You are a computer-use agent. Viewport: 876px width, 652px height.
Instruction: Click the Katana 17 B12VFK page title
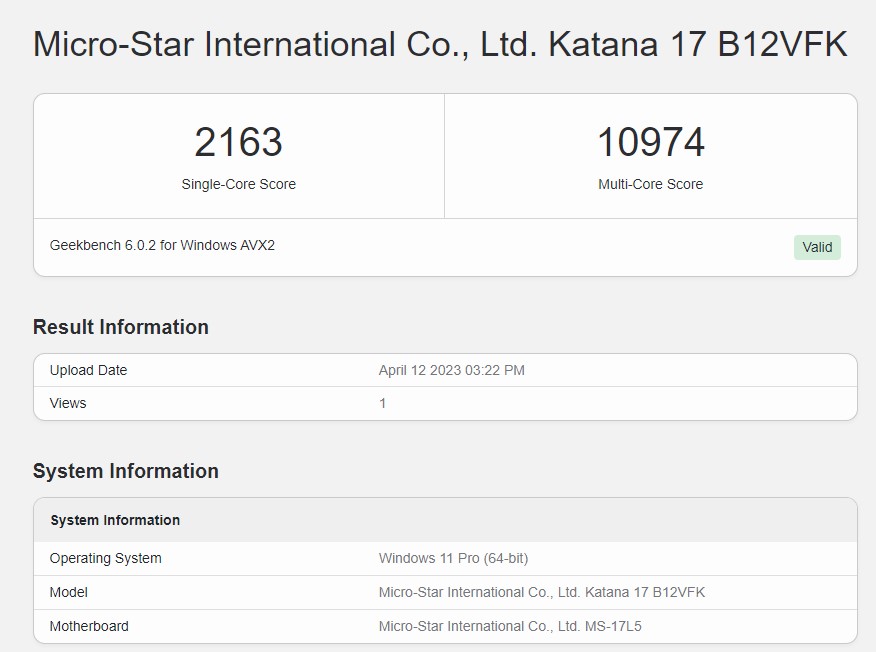click(440, 45)
